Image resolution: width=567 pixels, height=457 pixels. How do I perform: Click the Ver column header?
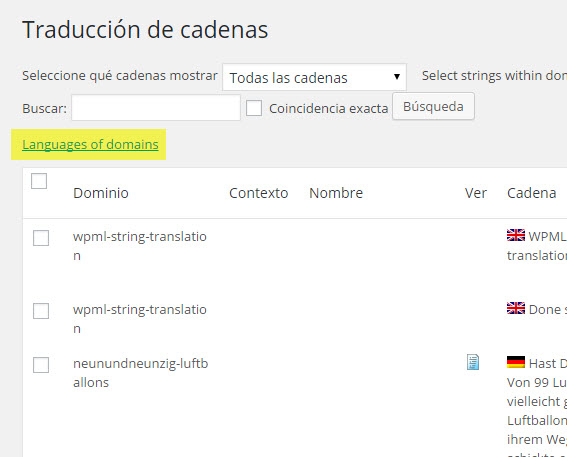(x=476, y=193)
